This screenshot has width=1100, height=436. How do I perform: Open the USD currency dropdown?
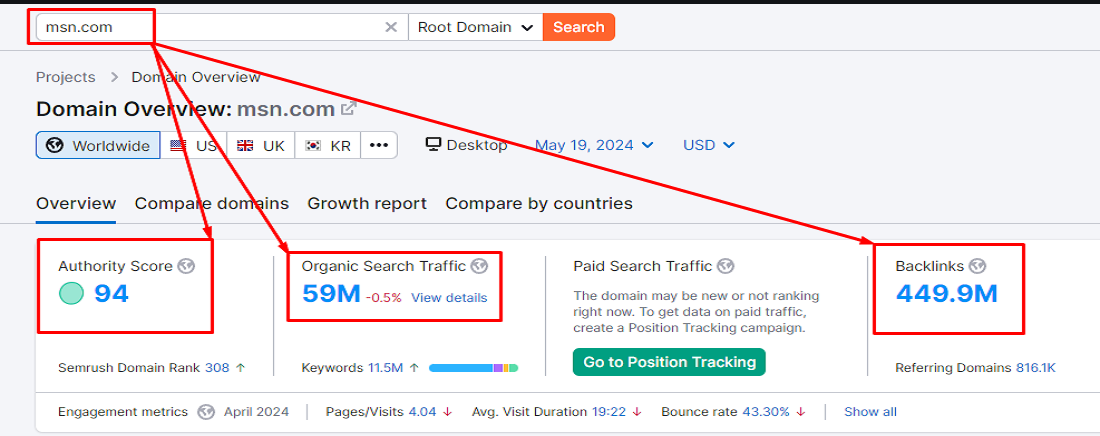point(709,145)
